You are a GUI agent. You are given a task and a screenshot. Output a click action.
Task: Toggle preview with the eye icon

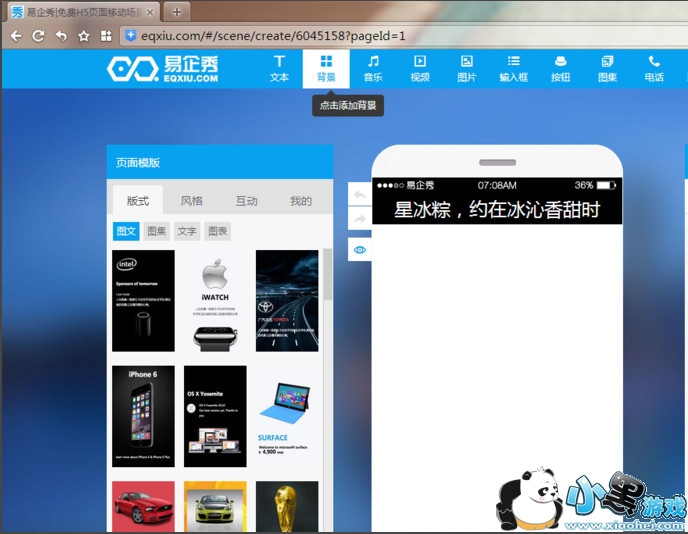tap(359, 249)
